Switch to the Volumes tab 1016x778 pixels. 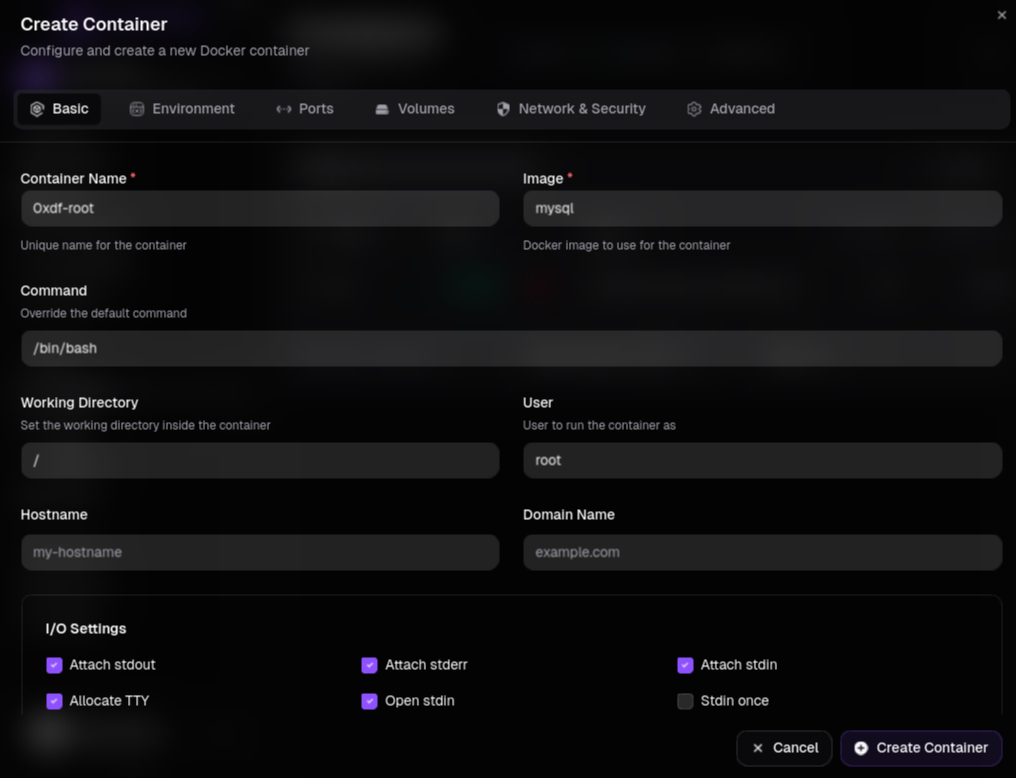(415, 109)
